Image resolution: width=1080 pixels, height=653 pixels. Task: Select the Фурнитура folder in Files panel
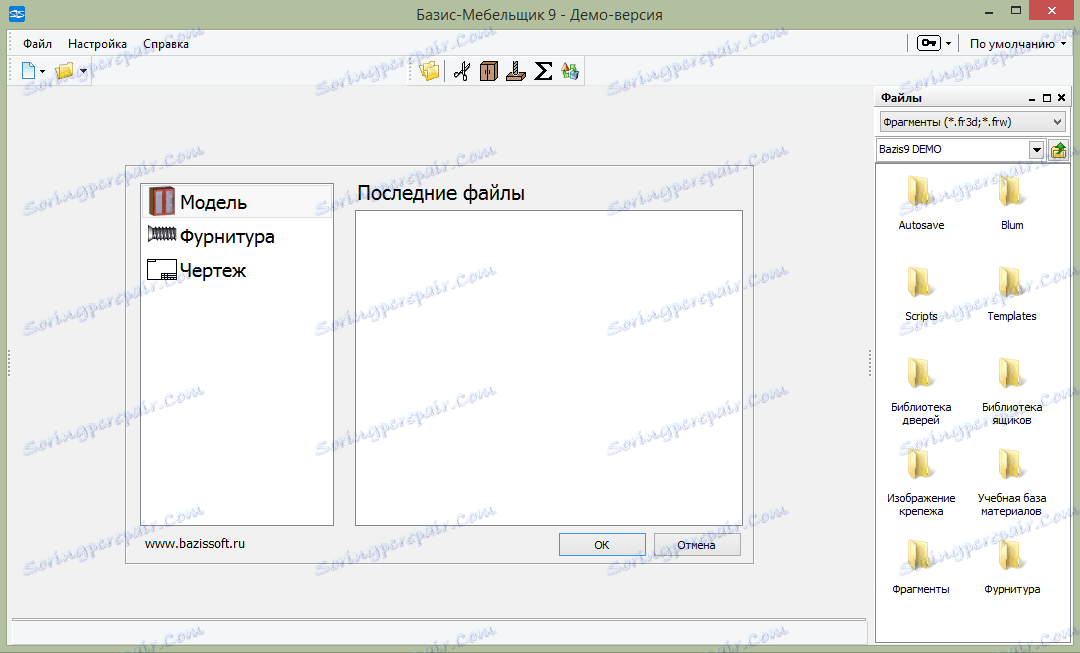point(1012,567)
